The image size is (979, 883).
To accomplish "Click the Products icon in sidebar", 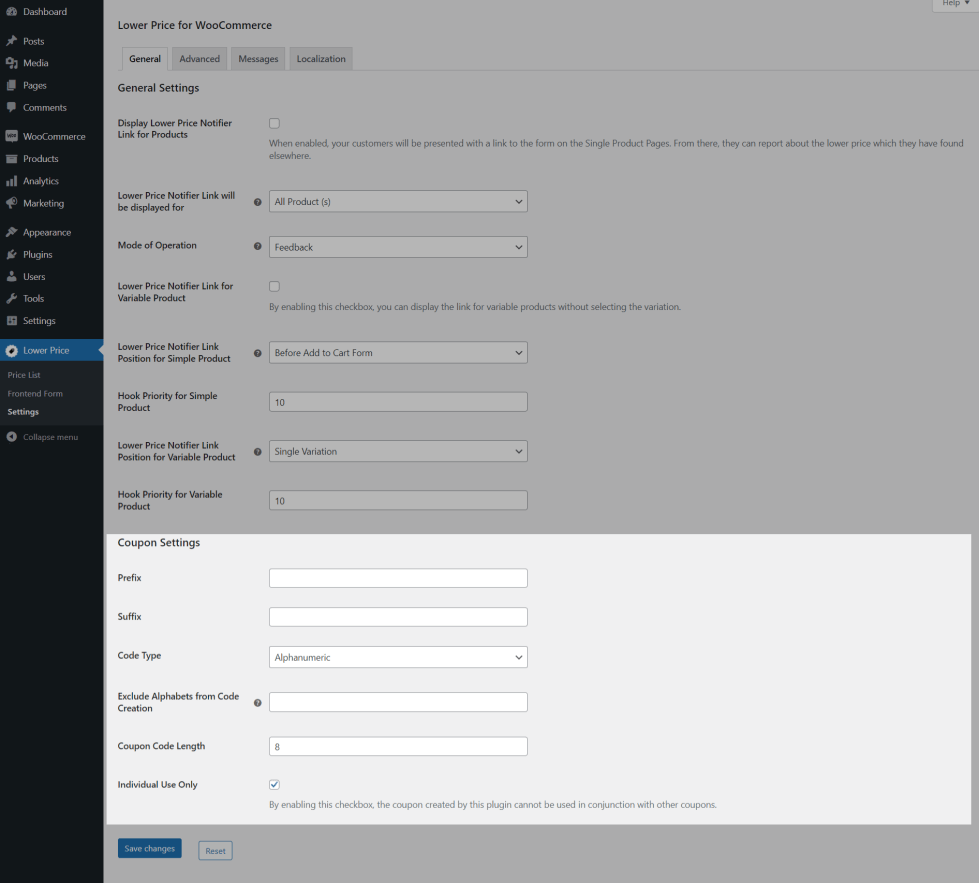I will [11, 159].
